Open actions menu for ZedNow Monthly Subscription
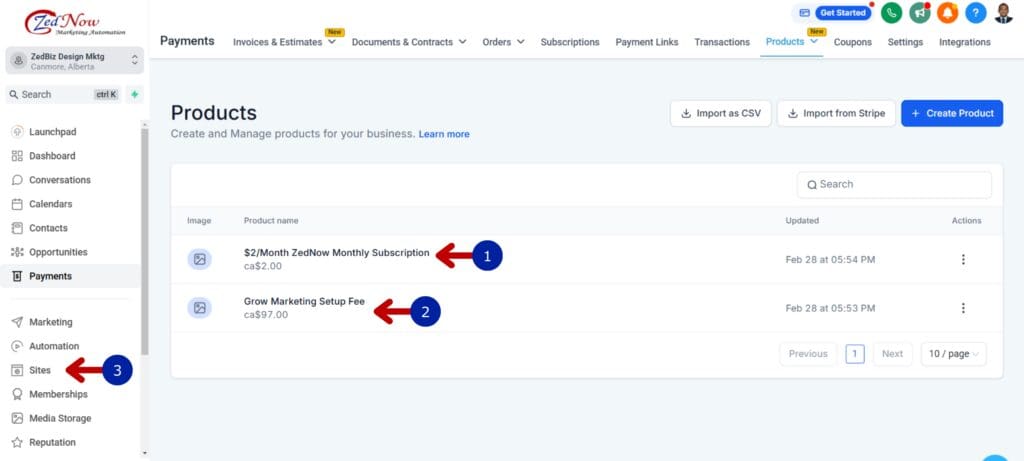The width and height of the screenshot is (1024, 461). [963, 259]
